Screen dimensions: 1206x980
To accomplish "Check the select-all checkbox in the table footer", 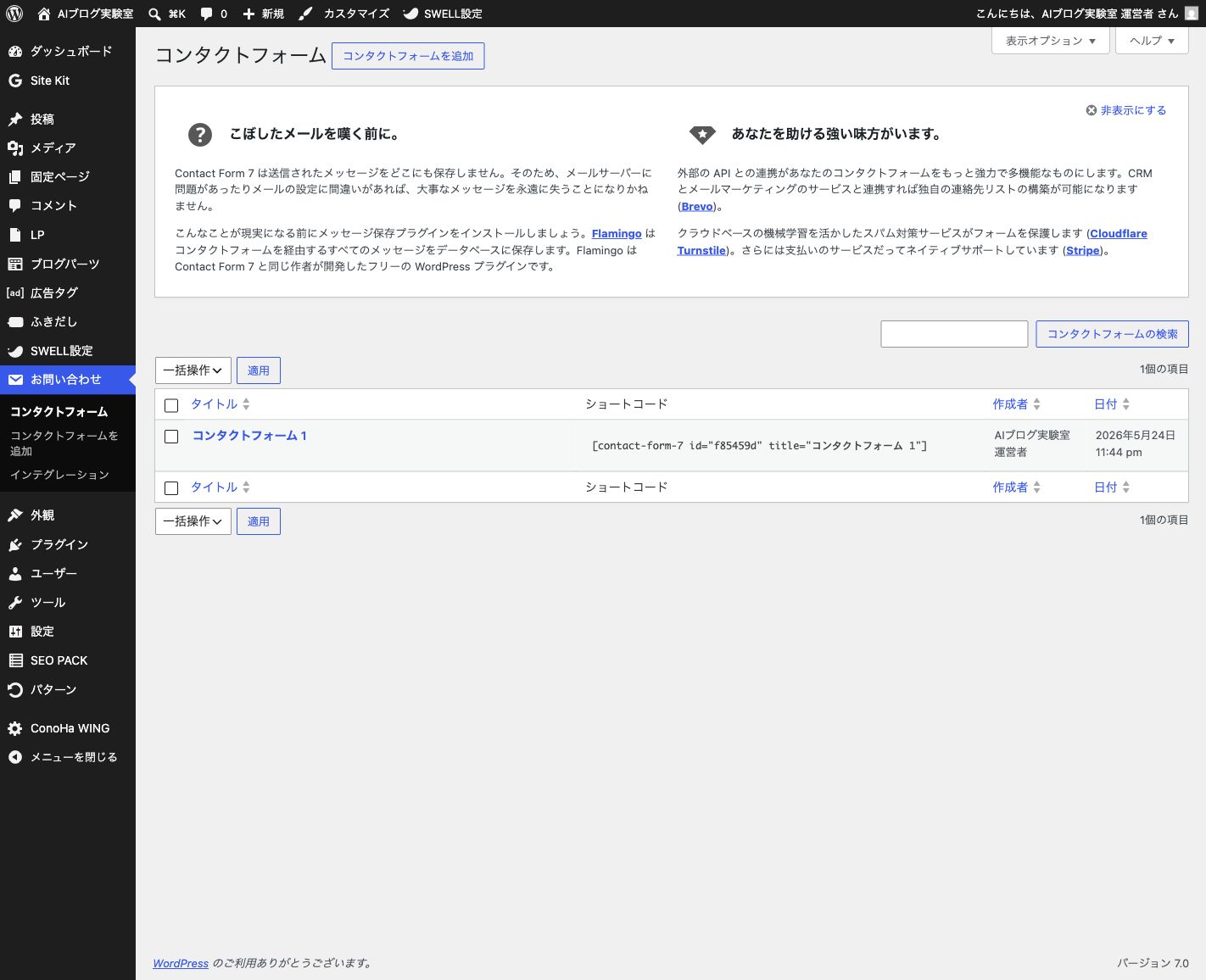I will click(171, 488).
